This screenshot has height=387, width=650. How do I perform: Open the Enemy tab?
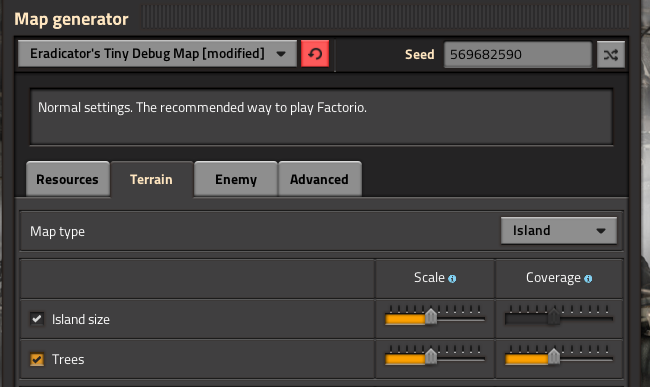pyautogui.click(x=236, y=179)
